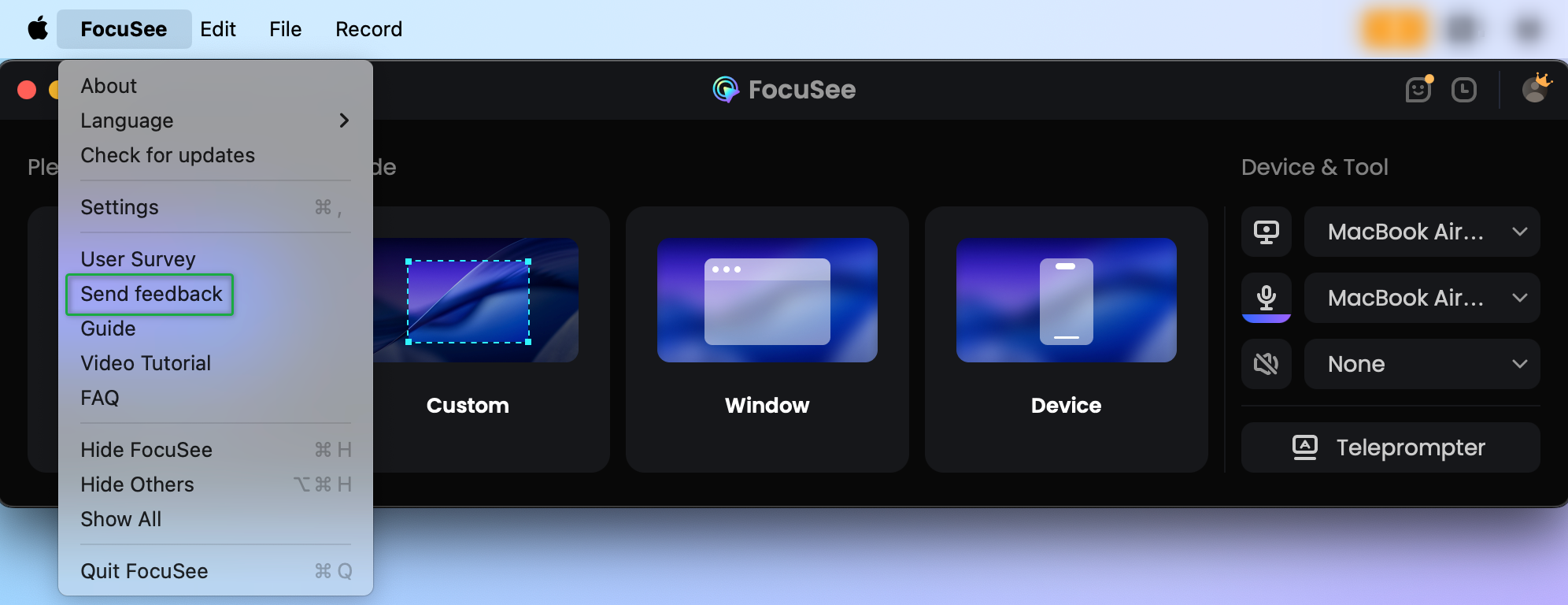Click the feedback smiley face icon
Image resolution: width=1568 pixels, height=605 pixels.
1418,90
